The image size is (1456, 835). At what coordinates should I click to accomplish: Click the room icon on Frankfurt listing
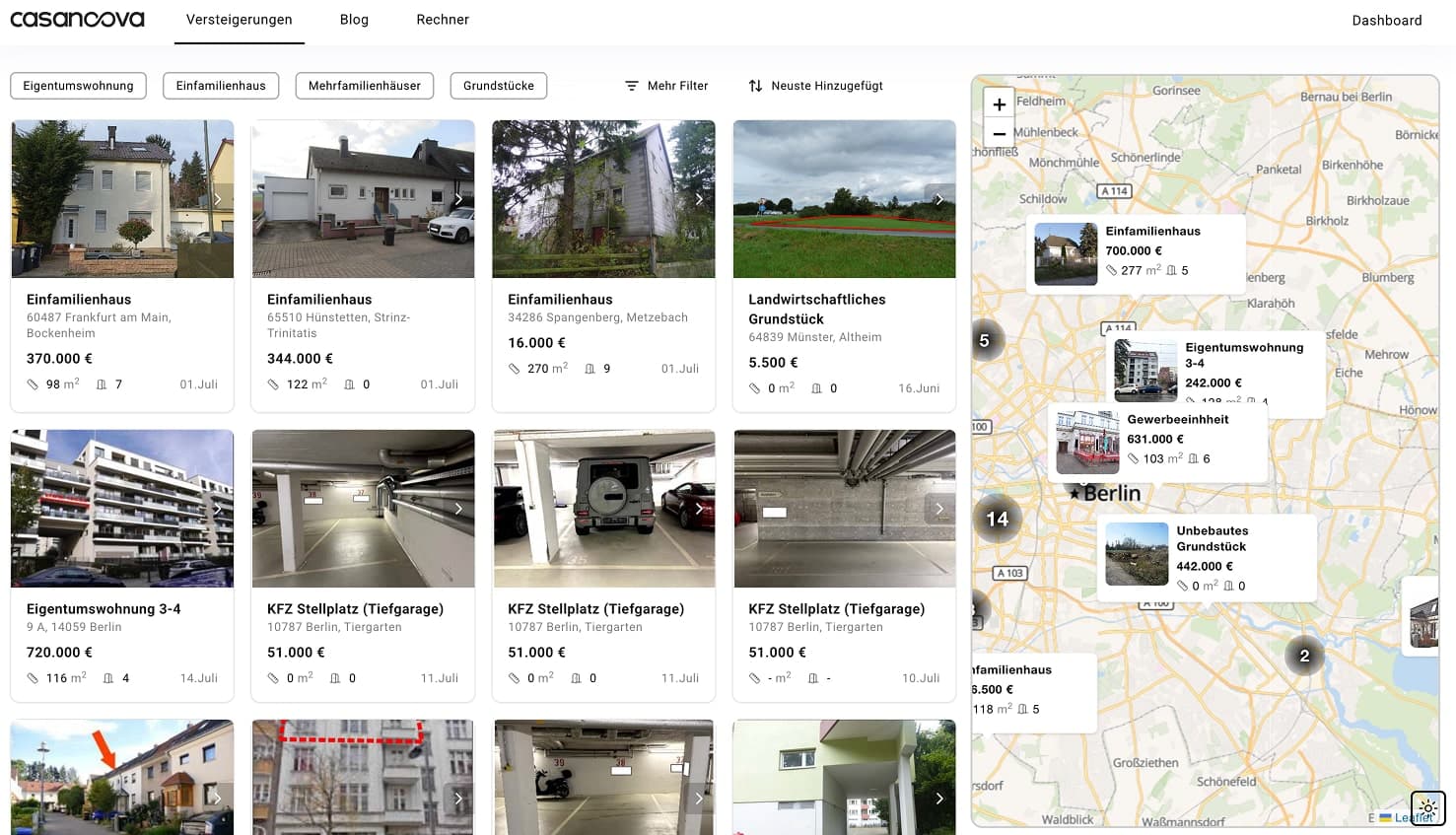(102, 384)
